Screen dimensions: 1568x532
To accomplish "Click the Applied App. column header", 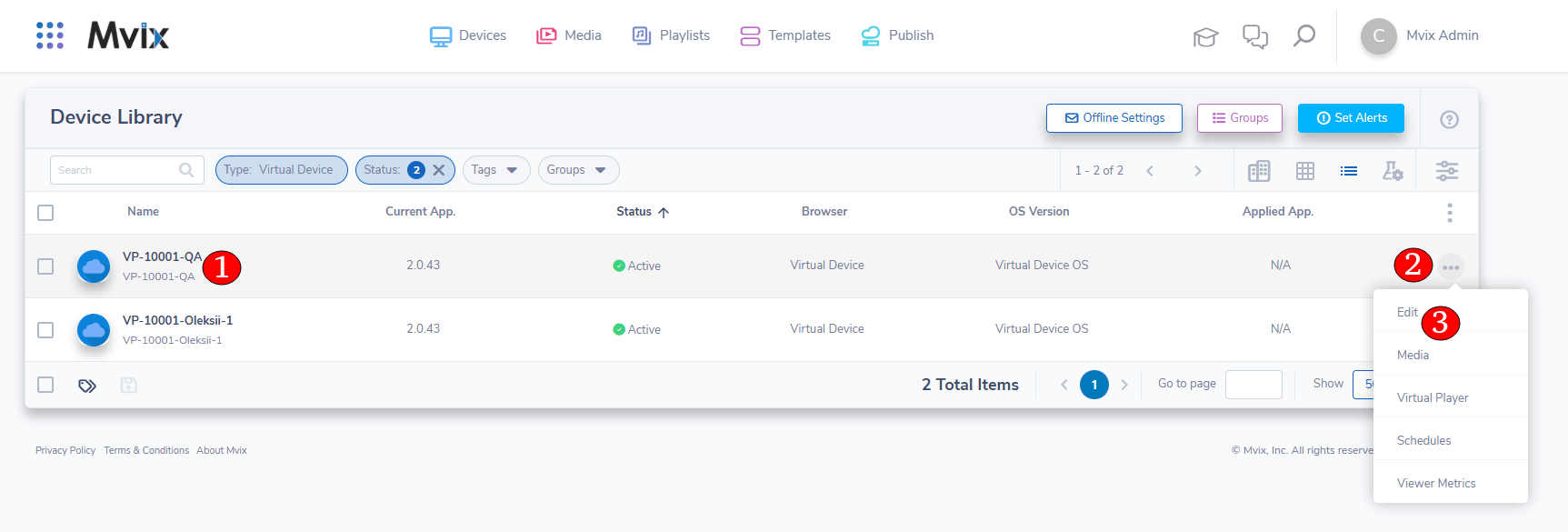I will pos(1278,211).
